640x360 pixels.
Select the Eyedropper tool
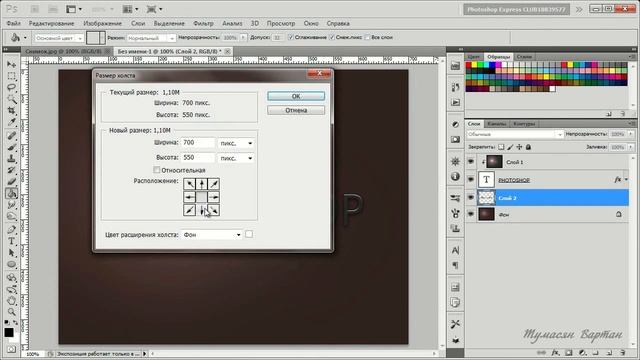click(11, 122)
